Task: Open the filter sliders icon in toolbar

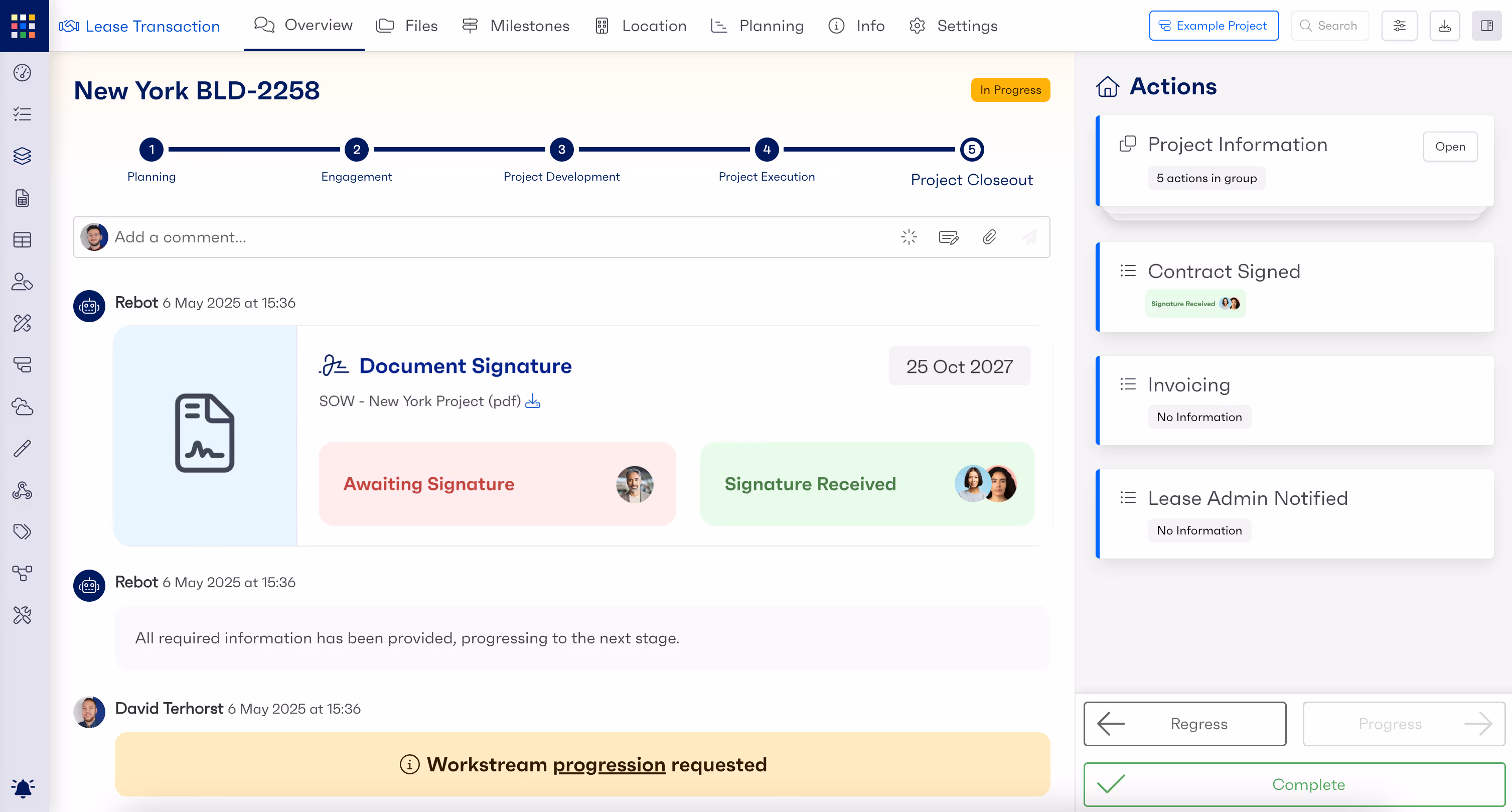Action: tap(1399, 26)
